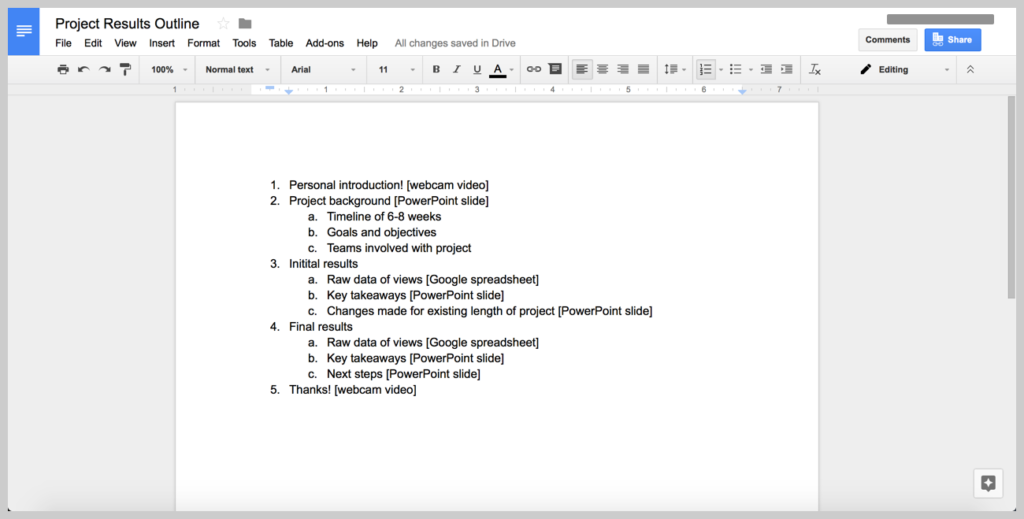Viewport: 1024px width, 519px height.
Task: Open the Add-ons menu
Action: point(325,43)
